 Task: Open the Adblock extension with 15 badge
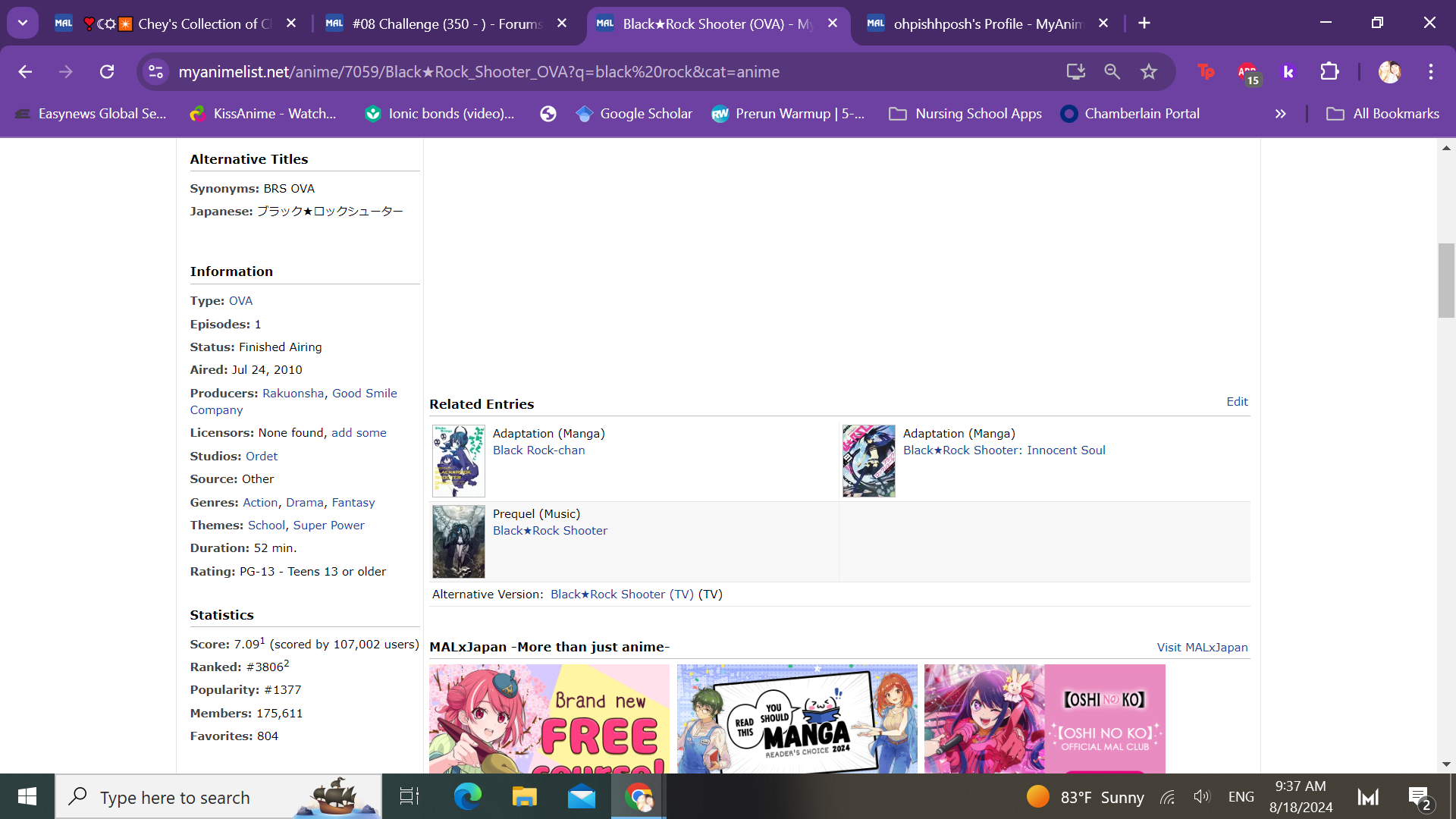tap(1247, 73)
